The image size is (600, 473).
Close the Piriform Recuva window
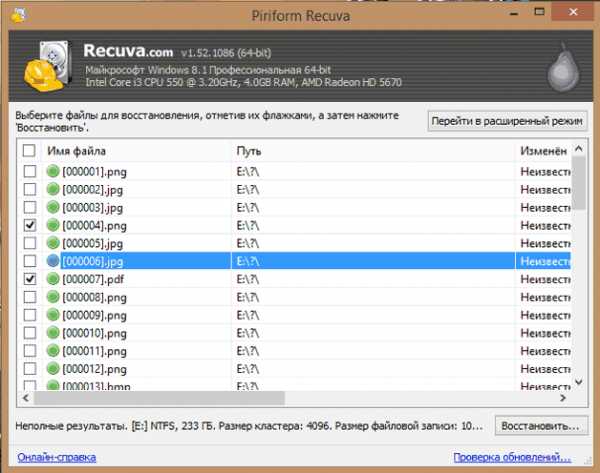[x=573, y=11]
